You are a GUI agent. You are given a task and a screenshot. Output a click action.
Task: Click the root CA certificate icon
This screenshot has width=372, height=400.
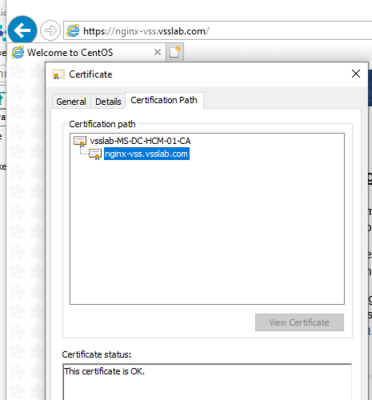(80, 141)
